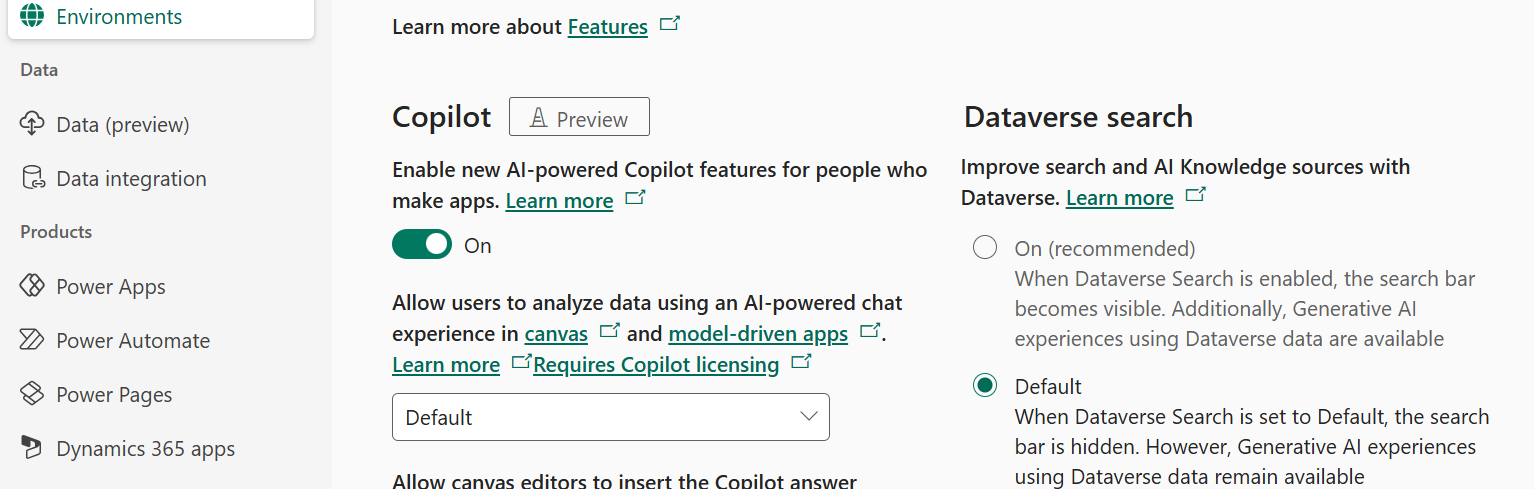Click the Data (preview) cloud icon
The image size is (1534, 489).
[32, 124]
